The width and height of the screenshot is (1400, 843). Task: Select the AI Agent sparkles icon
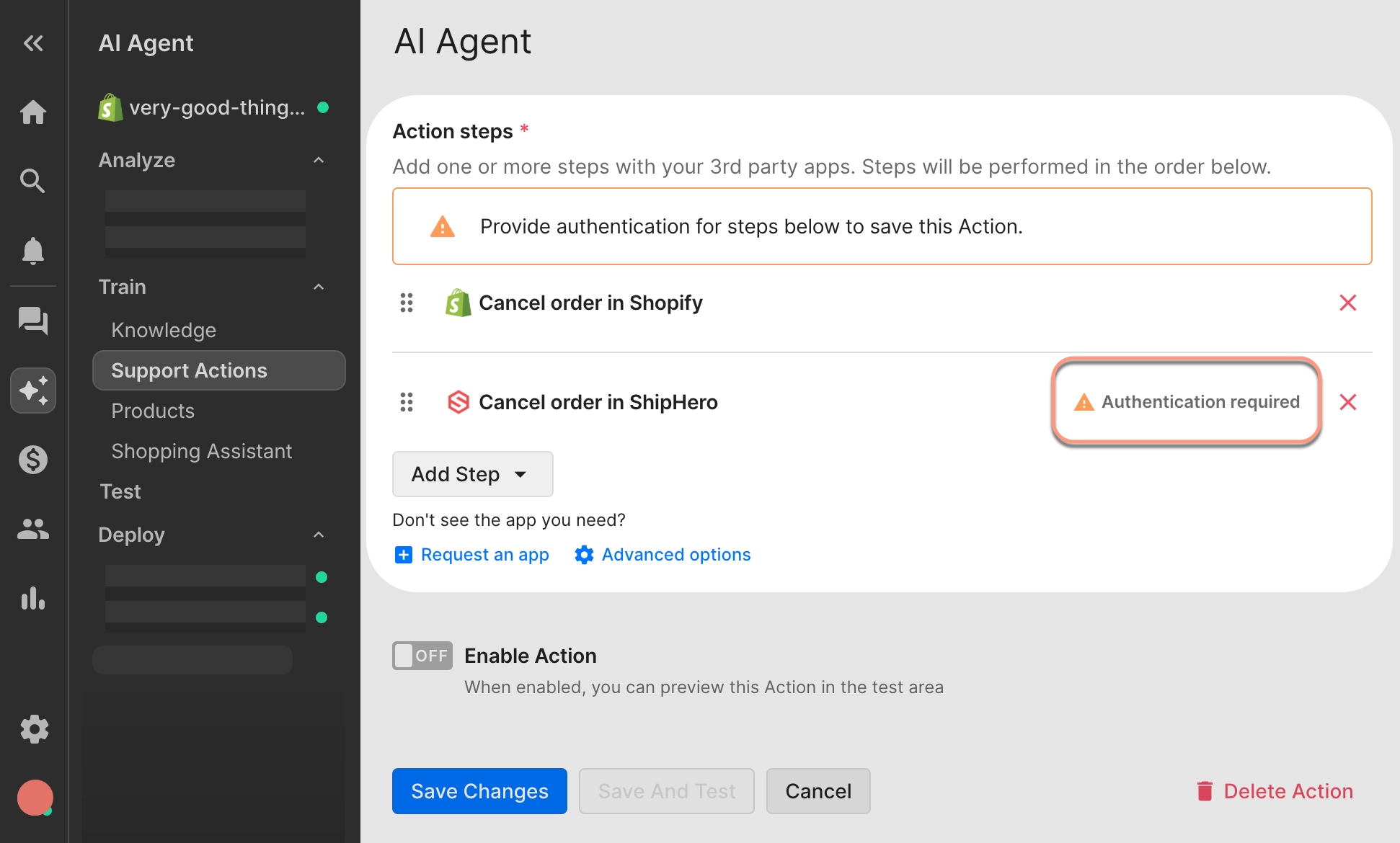33,391
